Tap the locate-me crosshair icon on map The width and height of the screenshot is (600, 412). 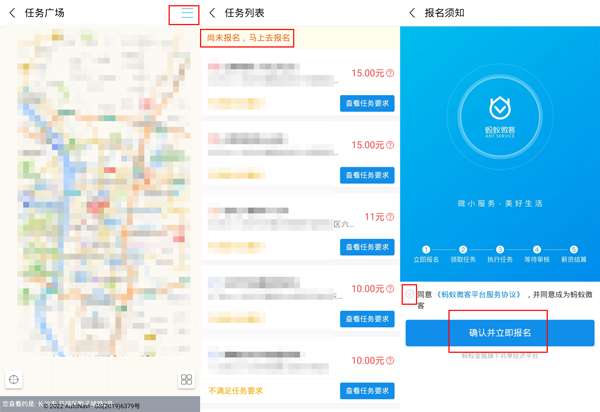click(x=13, y=379)
